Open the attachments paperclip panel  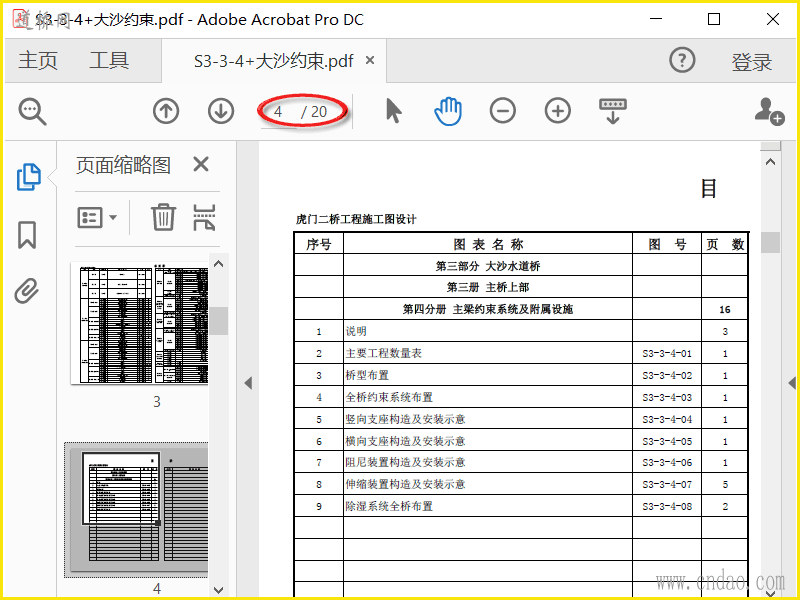pos(27,291)
